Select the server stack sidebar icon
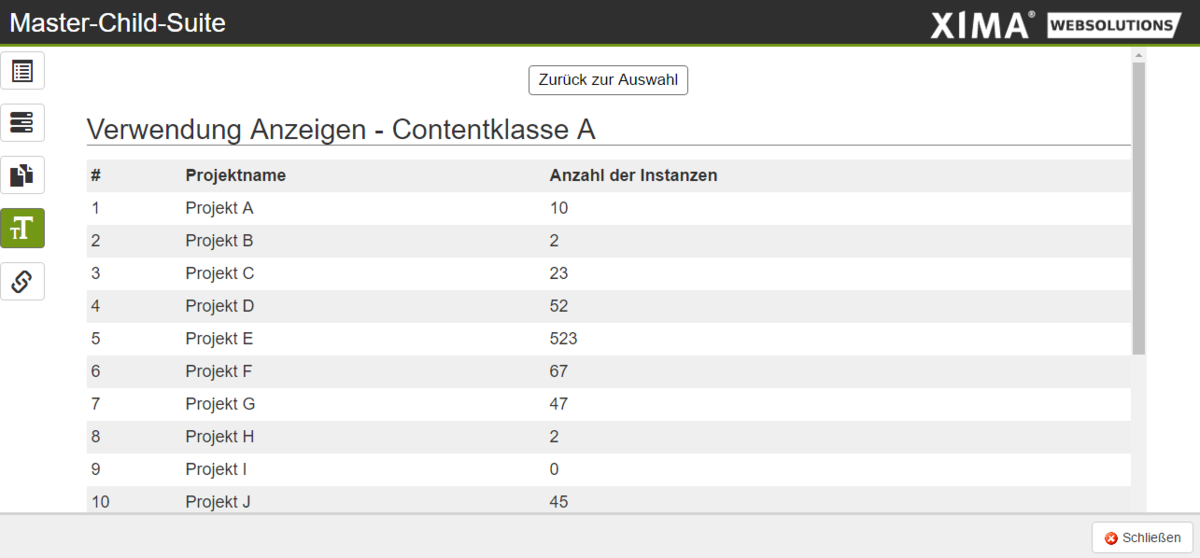This screenshot has height=558, width=1200. click(22, 123)
